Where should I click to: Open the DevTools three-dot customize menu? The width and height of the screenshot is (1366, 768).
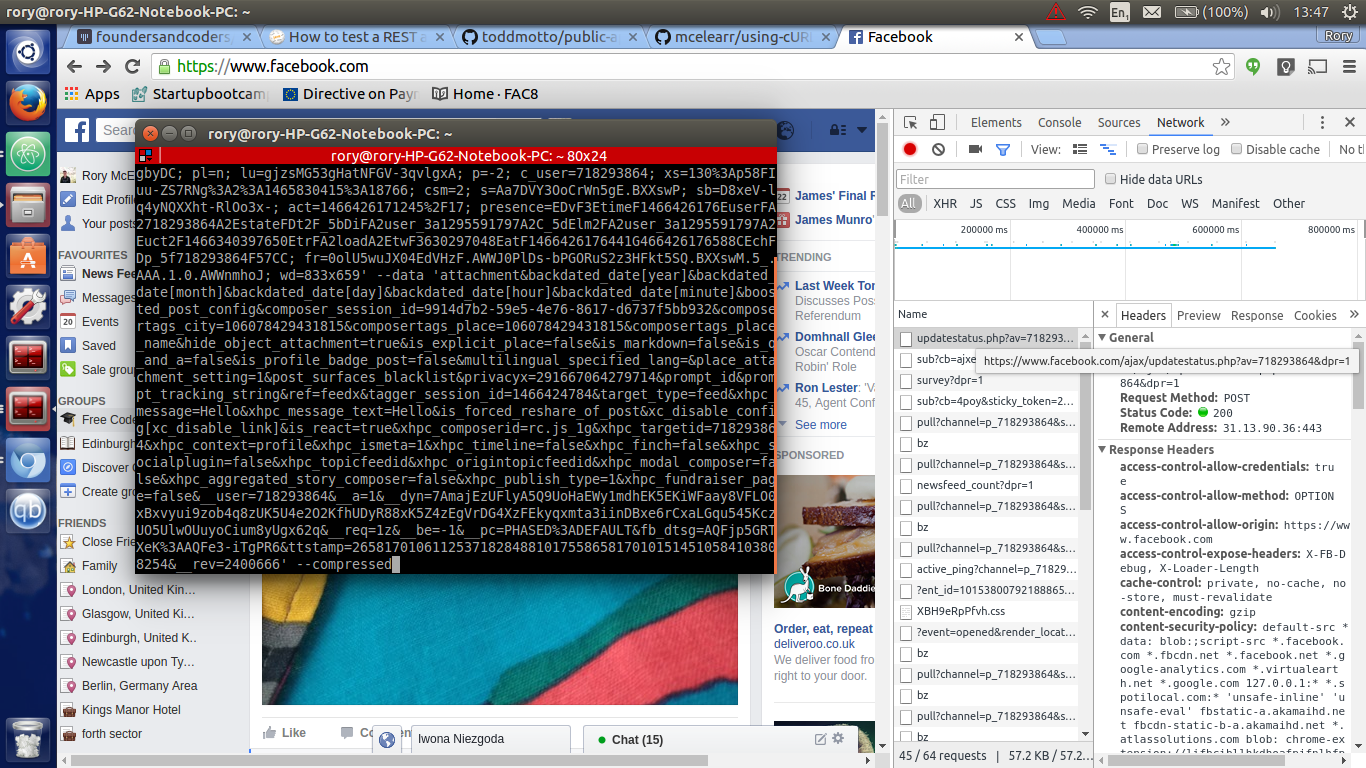pos(1321,122)
